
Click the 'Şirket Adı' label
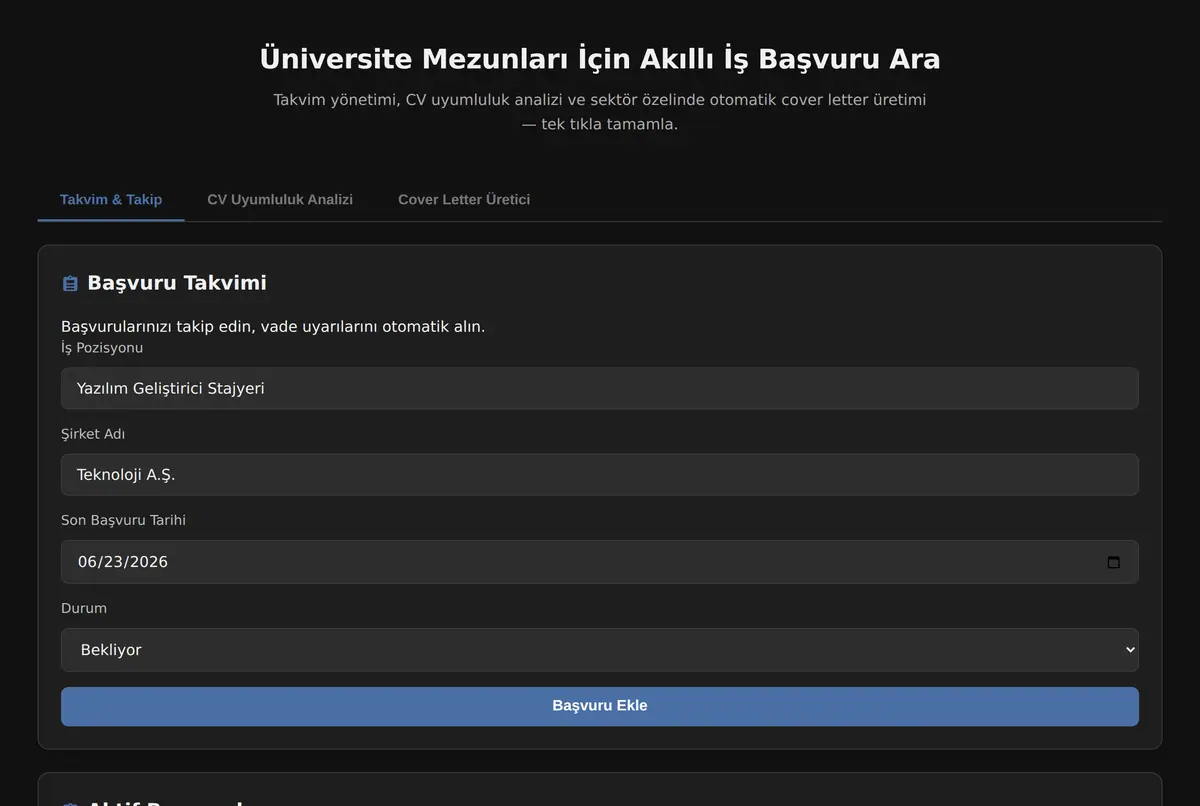click(93, 434)
